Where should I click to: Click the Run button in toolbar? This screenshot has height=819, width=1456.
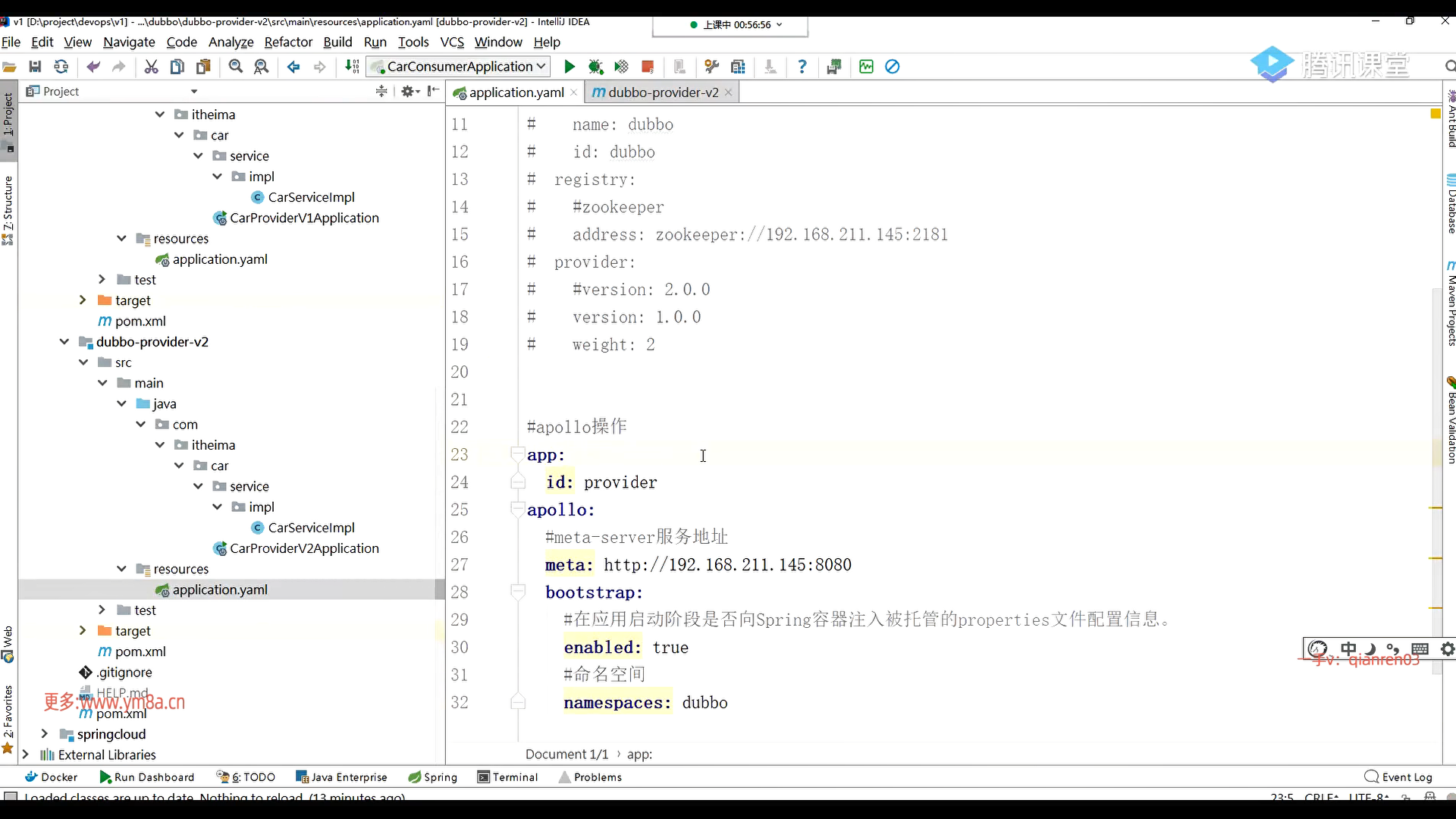[567, 66]
